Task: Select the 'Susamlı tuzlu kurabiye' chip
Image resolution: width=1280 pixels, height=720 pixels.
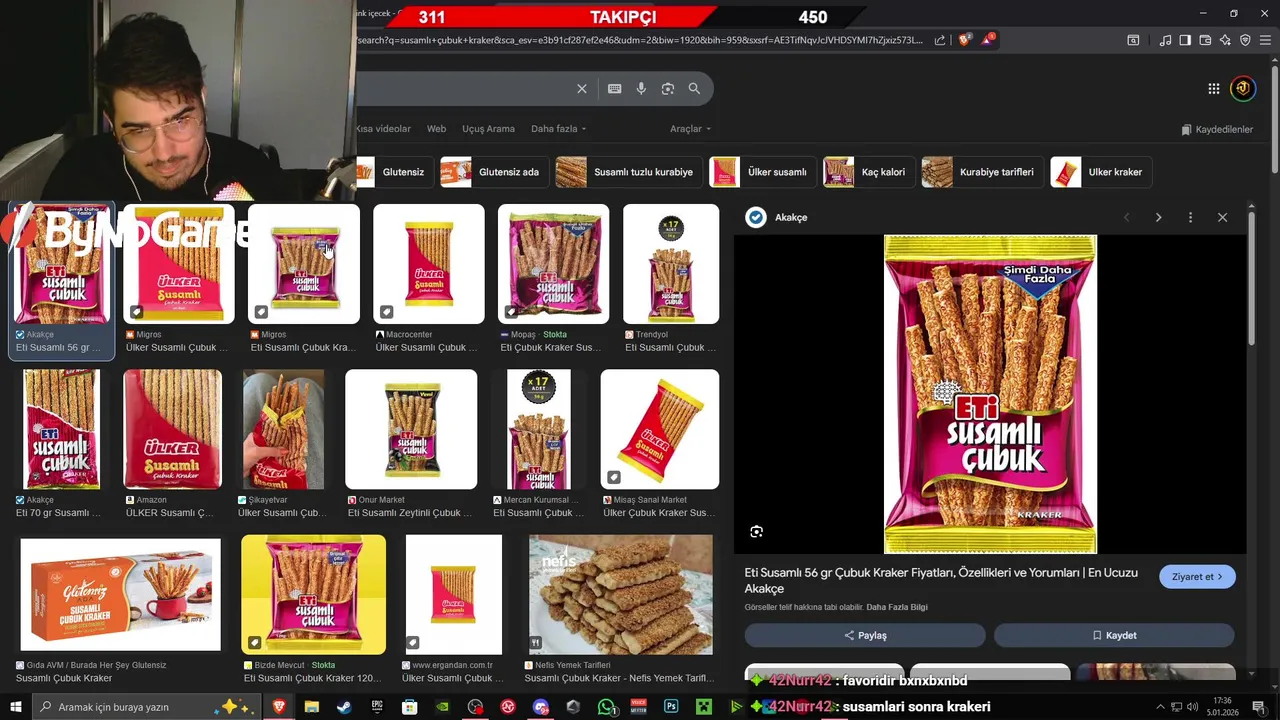Action: [x=628, y=172]
